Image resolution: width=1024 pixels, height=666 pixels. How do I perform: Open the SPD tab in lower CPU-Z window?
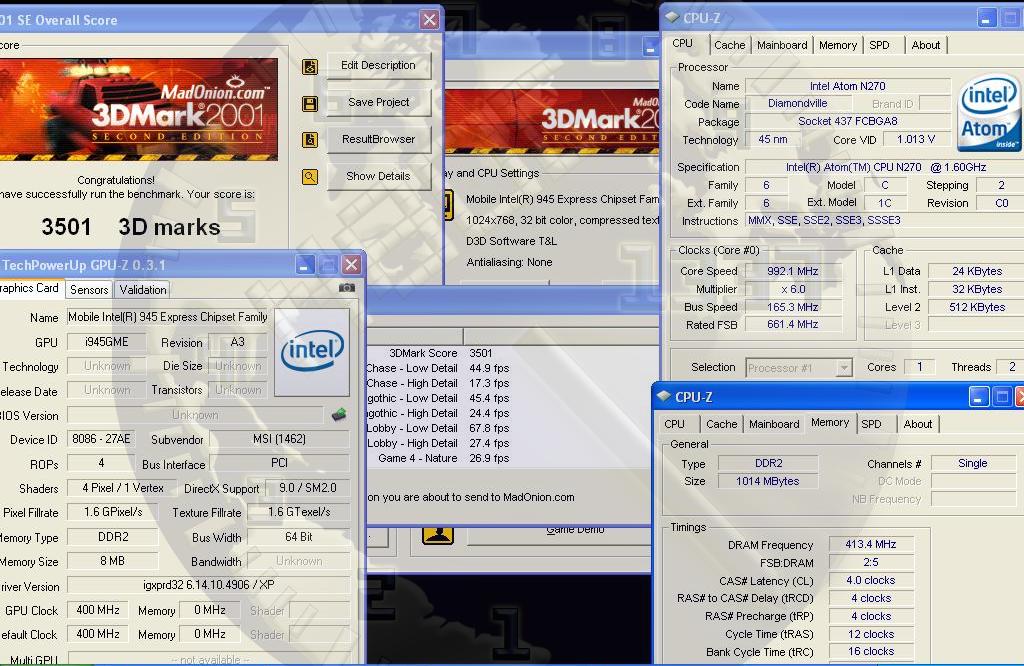pos(872,424)
